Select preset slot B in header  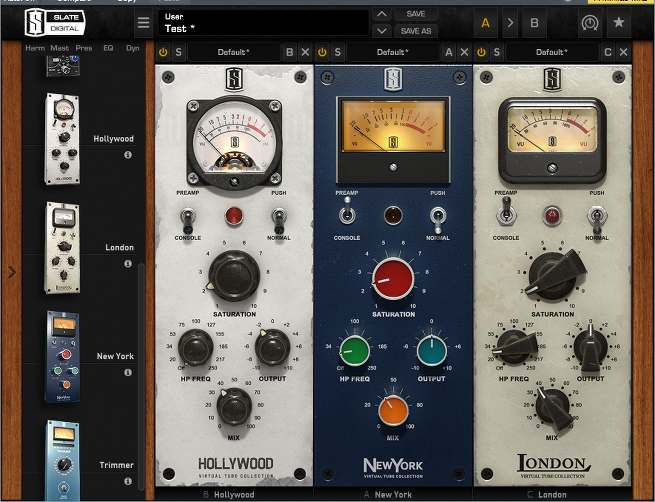click(x=534, y=23)
